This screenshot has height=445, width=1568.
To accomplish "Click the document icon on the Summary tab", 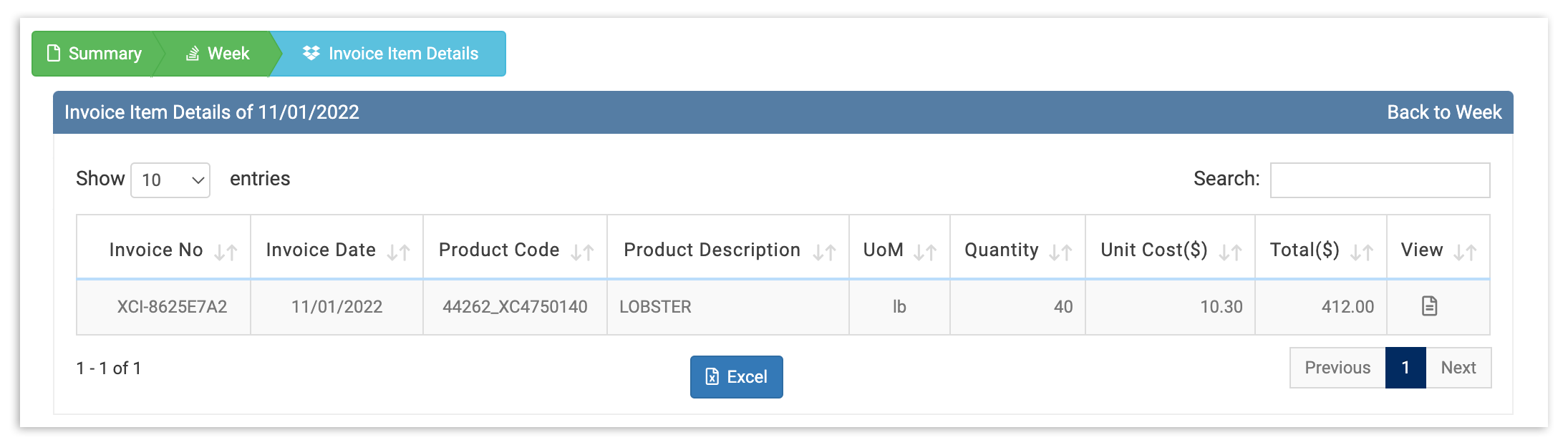I will [x=52, y=53].
